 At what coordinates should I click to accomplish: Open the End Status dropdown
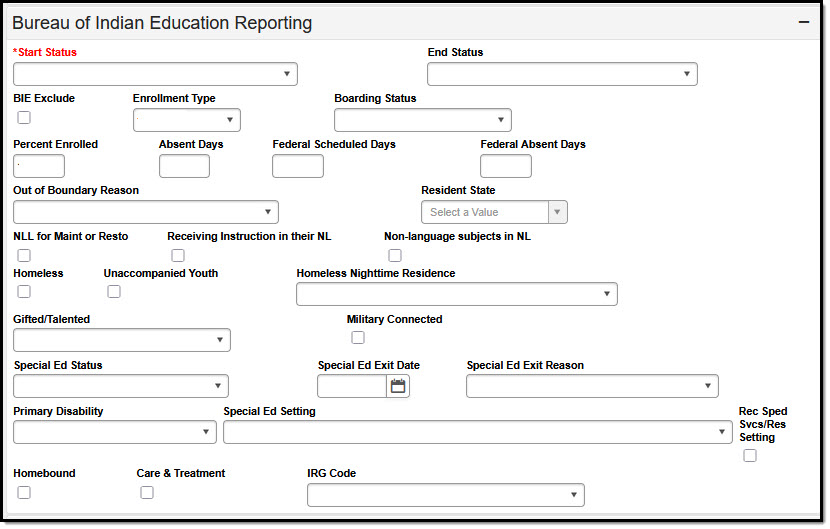[562, 74]
